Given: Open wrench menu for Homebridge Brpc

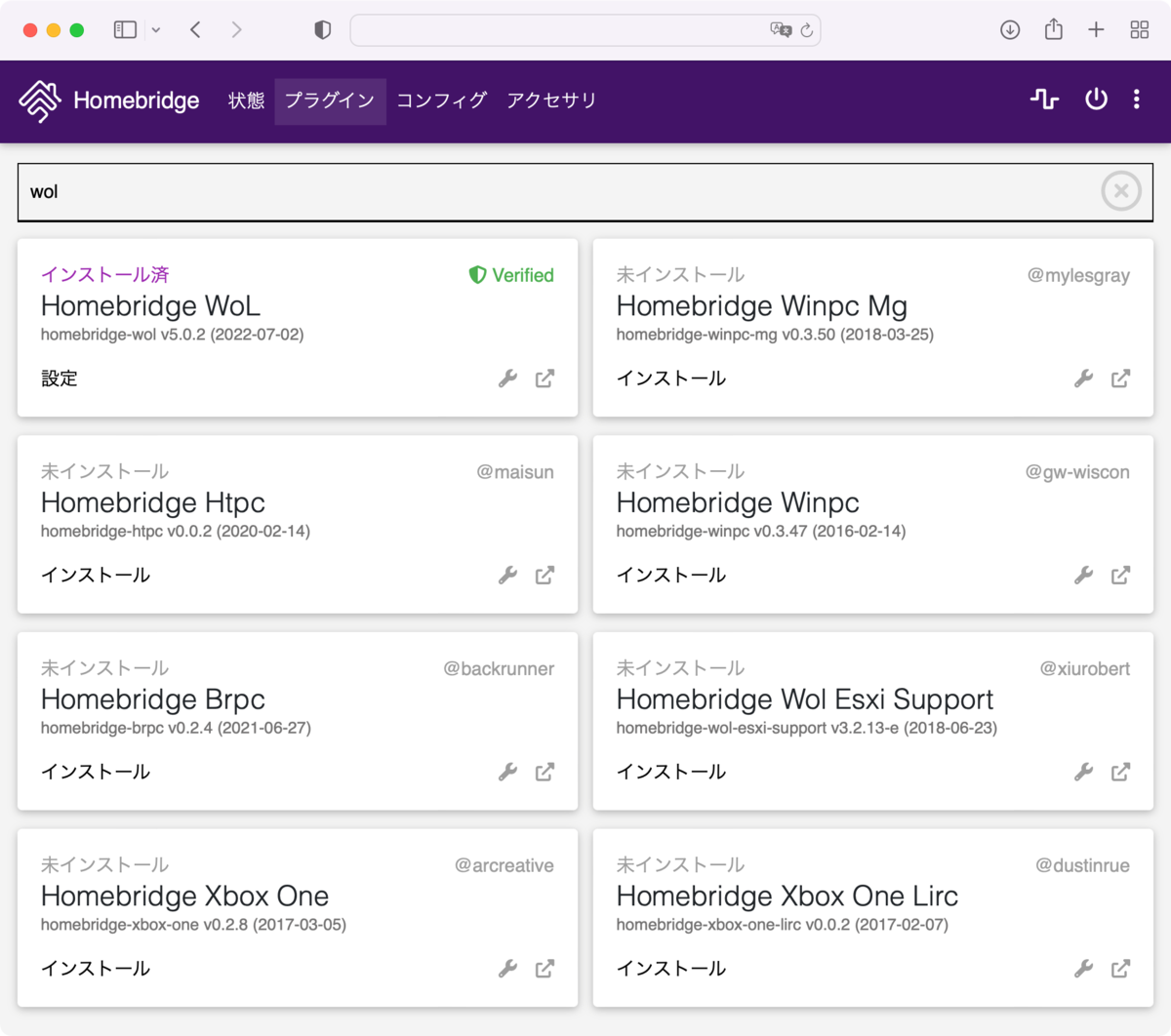Looking at the screenshot, I should [x=507, y=773].
